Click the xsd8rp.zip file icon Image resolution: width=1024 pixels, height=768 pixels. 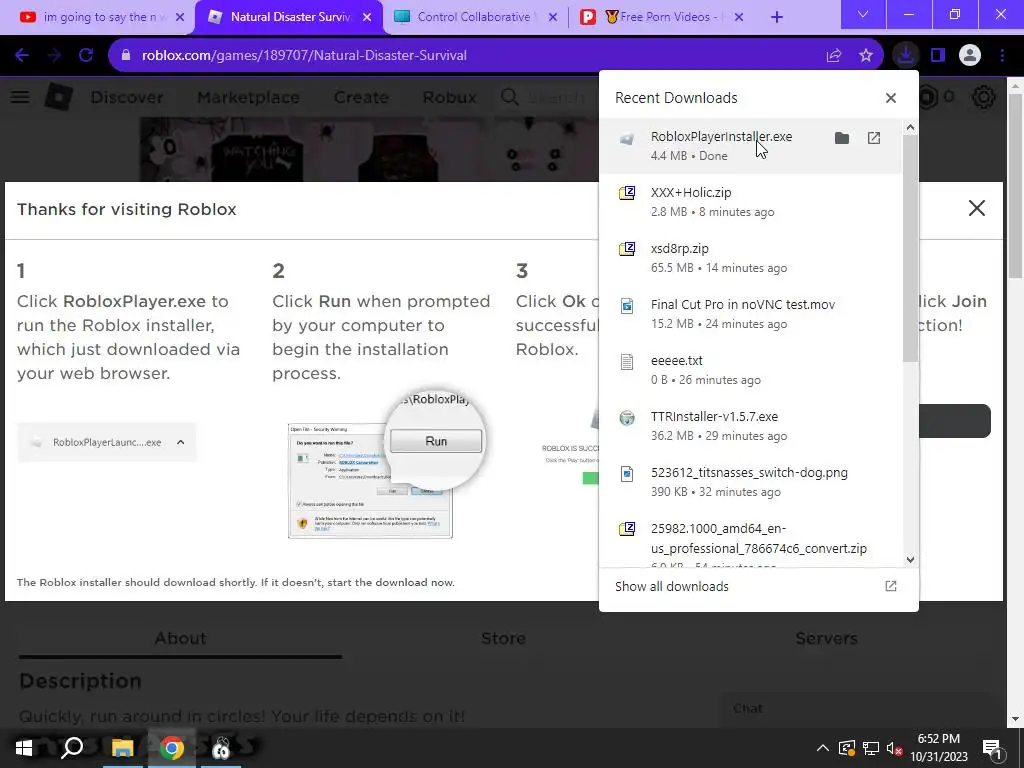click(x=627, y=249)
